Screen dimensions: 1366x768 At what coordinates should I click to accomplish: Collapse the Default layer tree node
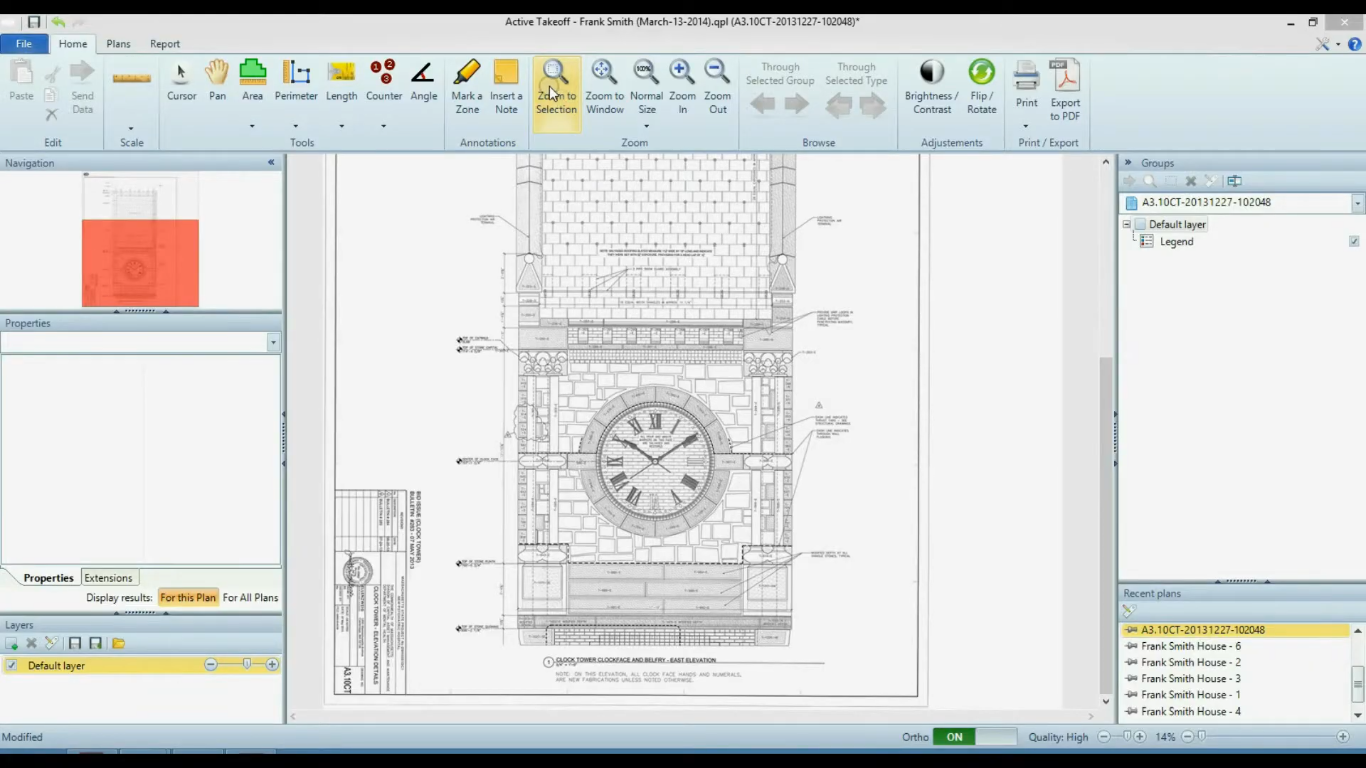pyautogui.click(x=1127, y=225)
